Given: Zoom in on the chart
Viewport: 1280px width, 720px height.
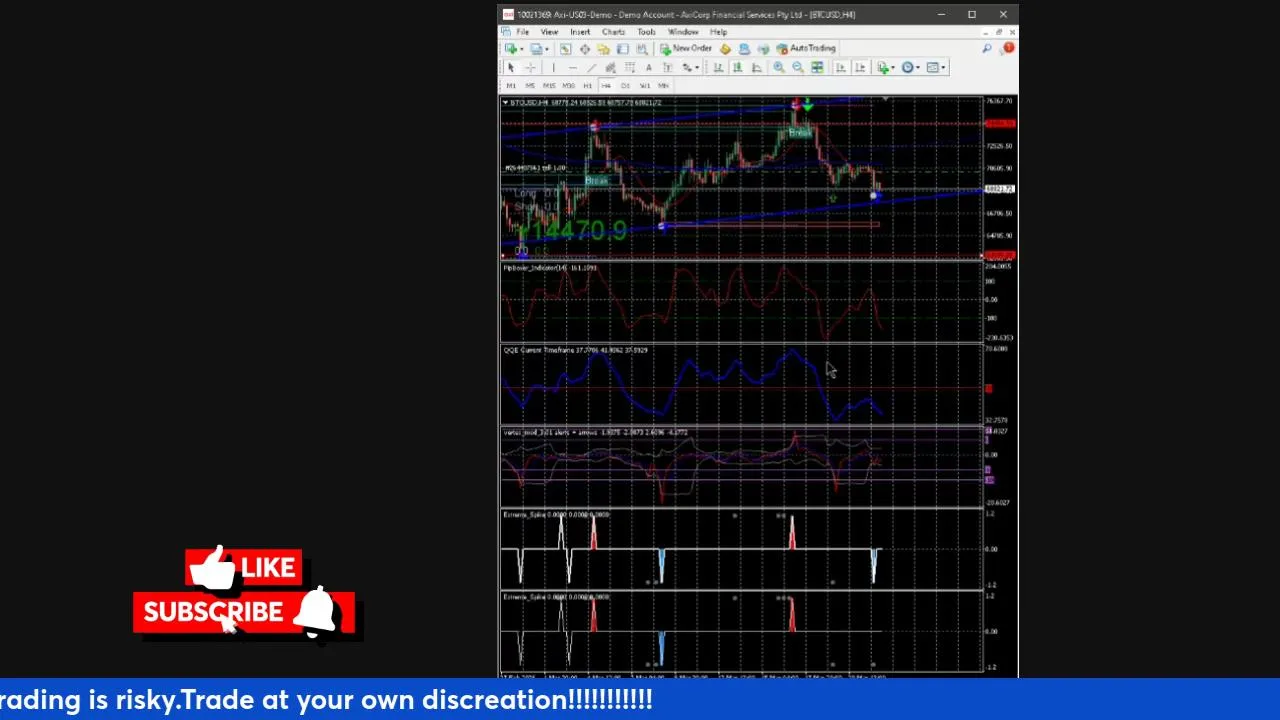Looking at the screenshot, I should [778, 67].
